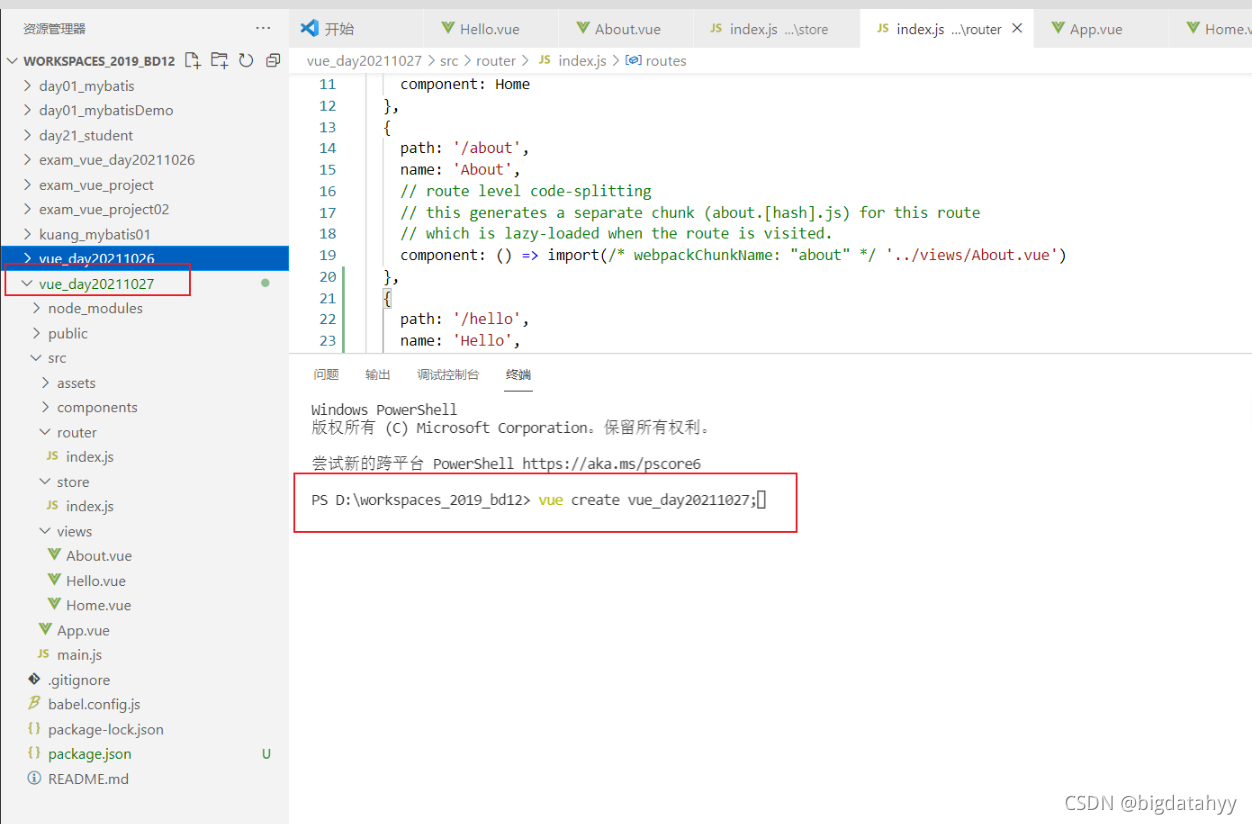Click the New Folder icon in explorer header

click(x=219, y=61)
